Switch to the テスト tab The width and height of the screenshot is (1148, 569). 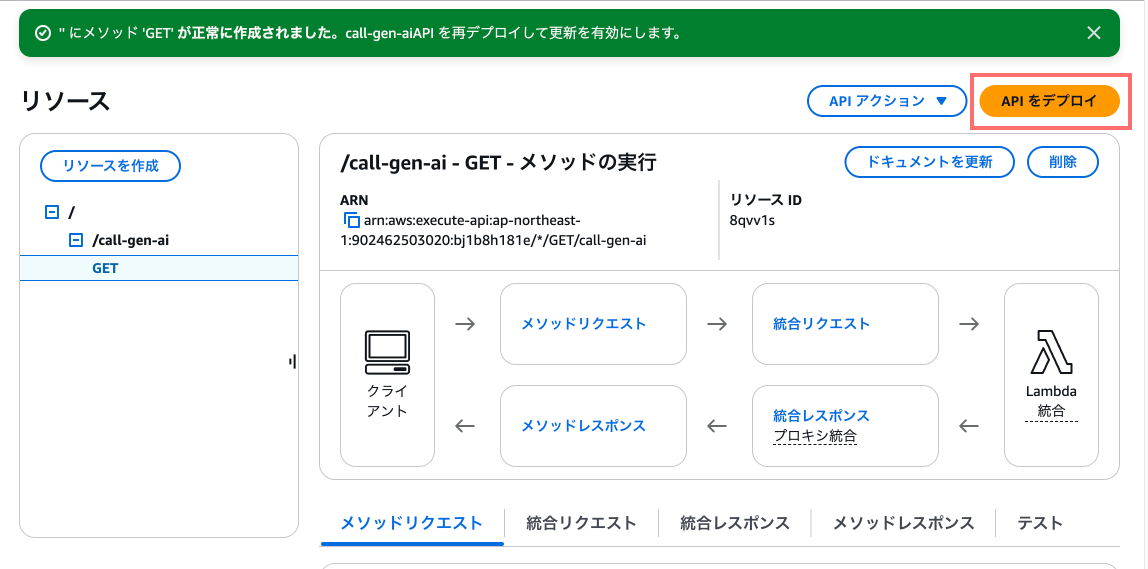click(1040, 523)
